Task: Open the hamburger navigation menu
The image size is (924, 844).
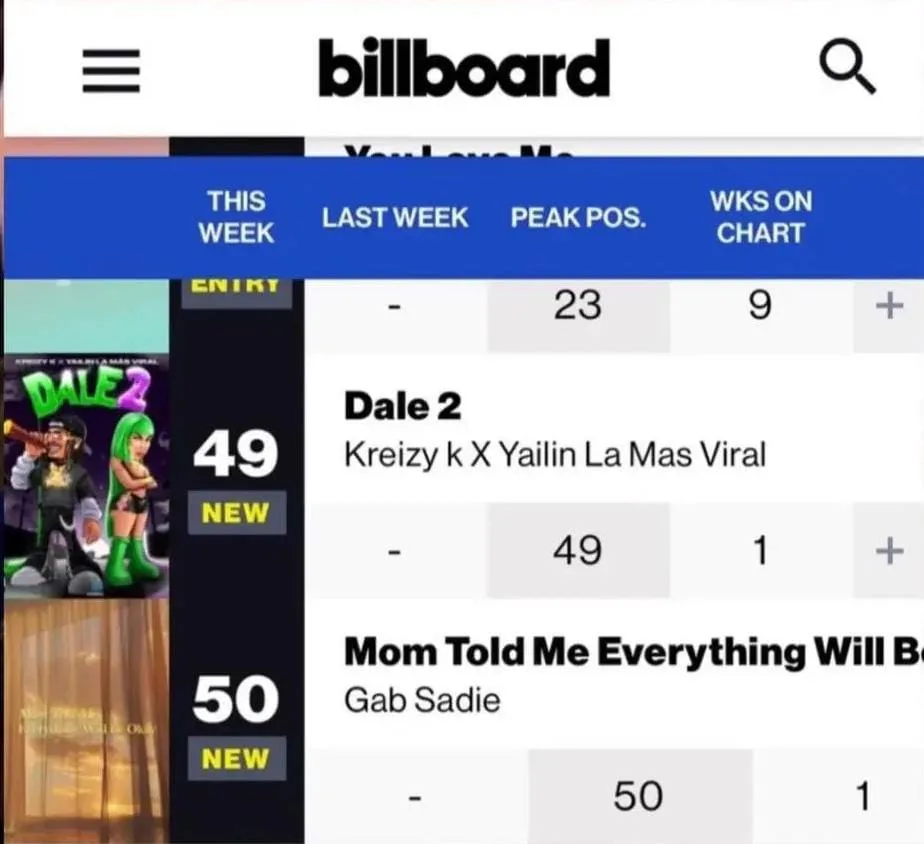Action: 111,71
